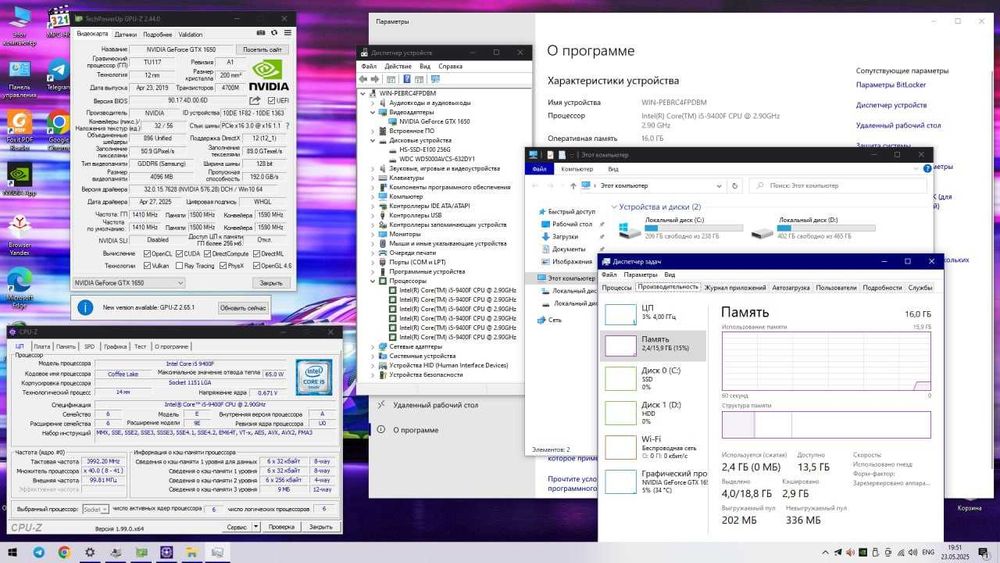Click the Telegram icon in the taskbar
Viewport: 1000px width, 563px height.
point(39,552)
